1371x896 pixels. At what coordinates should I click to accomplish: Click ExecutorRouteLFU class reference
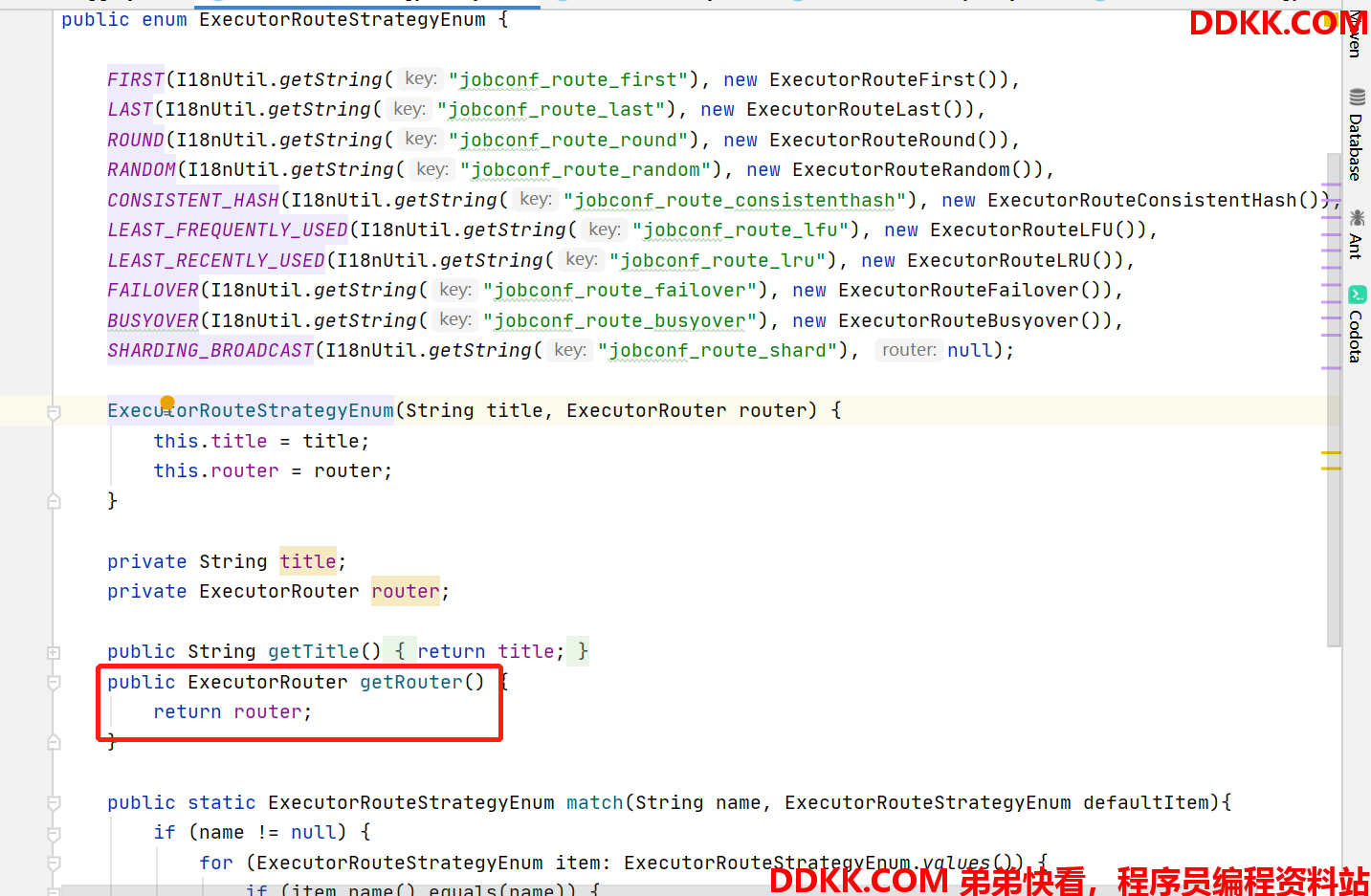pos(1022,229)
